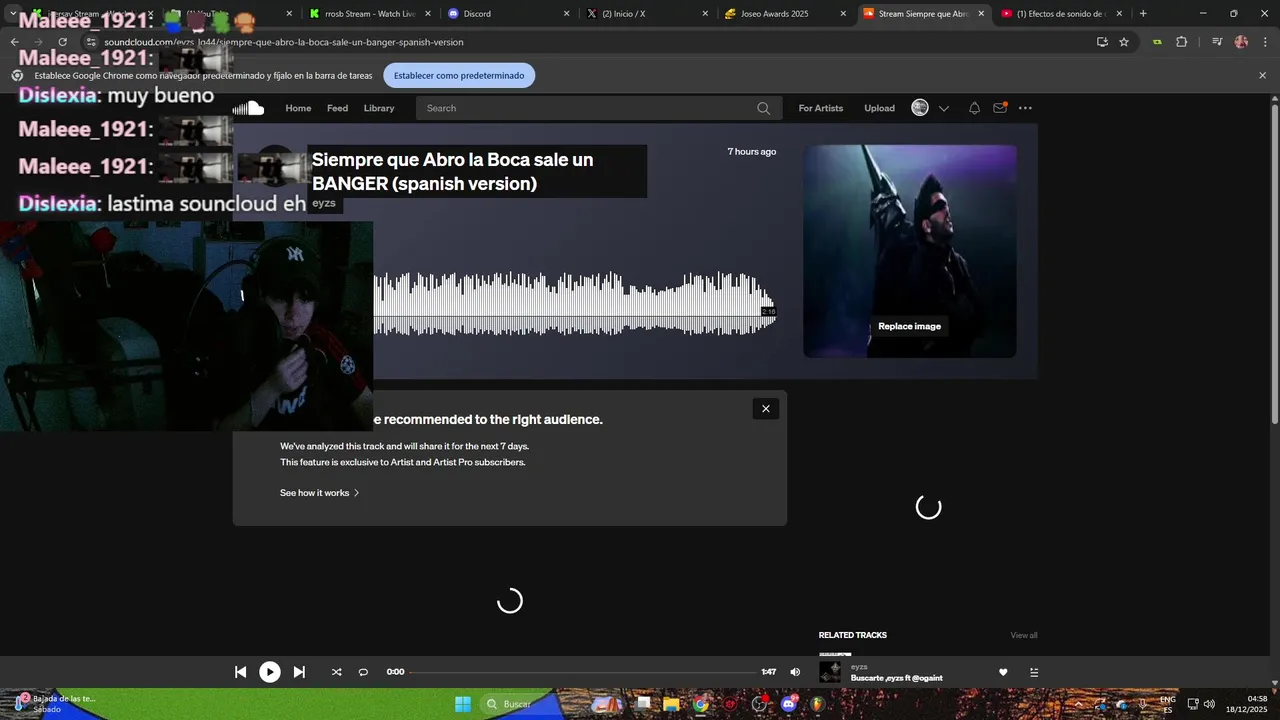Close the Joseo Awards 2025 tab
The width and height of the screenshot is (1280, 720).
pyautogui.click(x=843, y=14)
